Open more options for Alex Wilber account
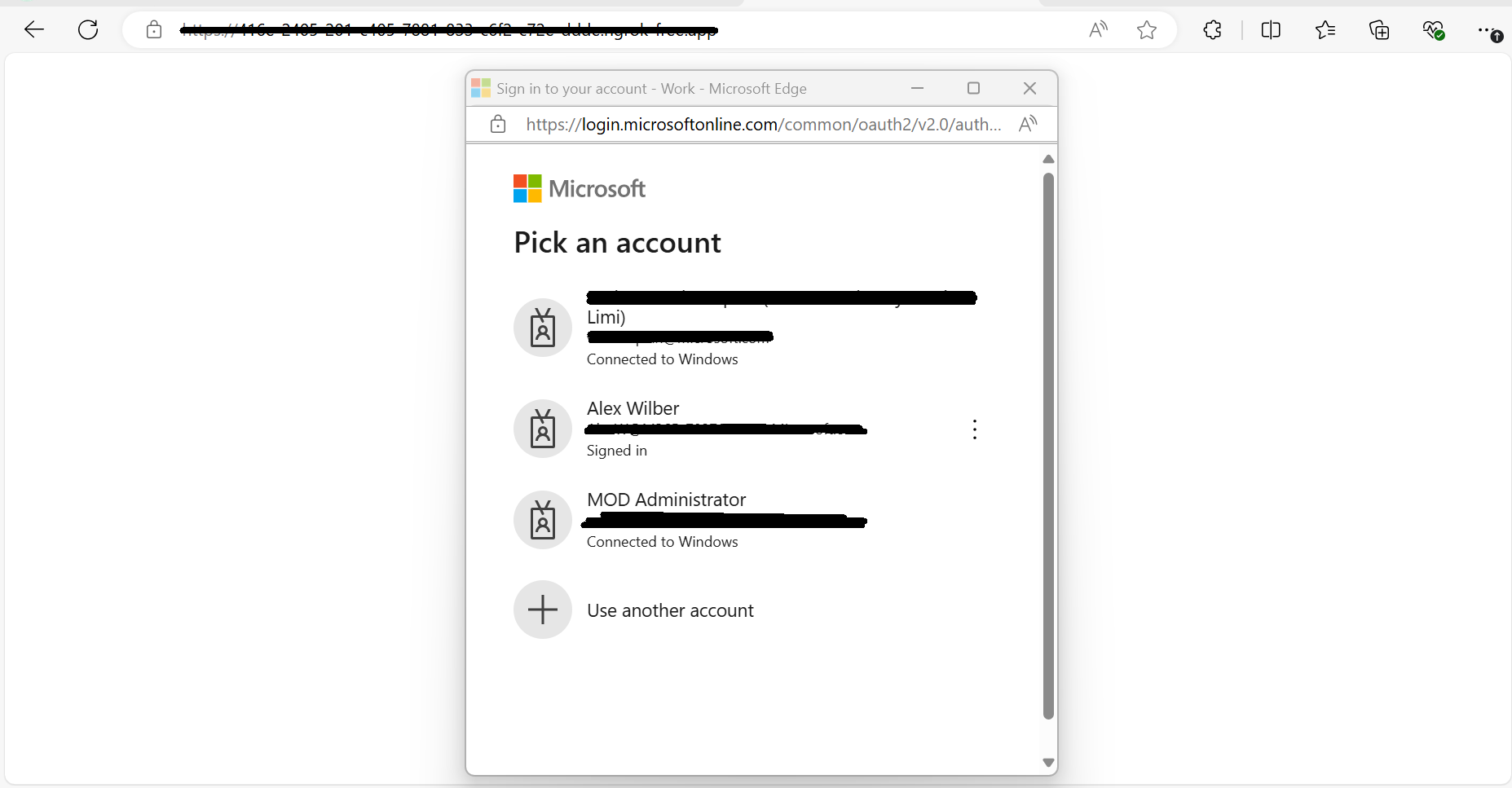The width and height of the screenshot is (1512, 788). coord(975,429)
